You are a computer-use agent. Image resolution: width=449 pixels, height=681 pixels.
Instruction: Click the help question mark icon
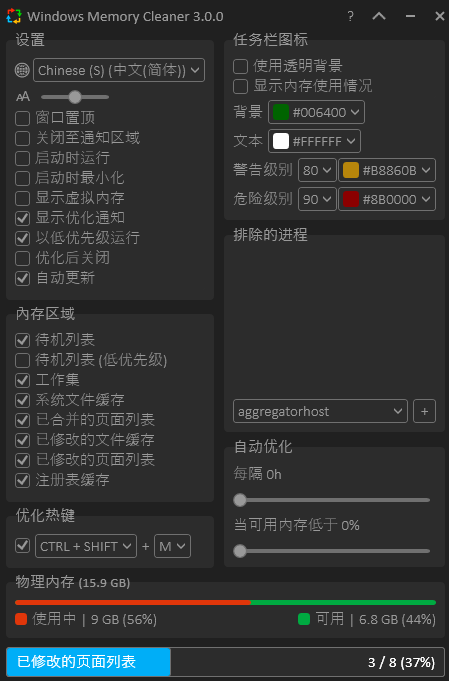[x=350, y=17]
